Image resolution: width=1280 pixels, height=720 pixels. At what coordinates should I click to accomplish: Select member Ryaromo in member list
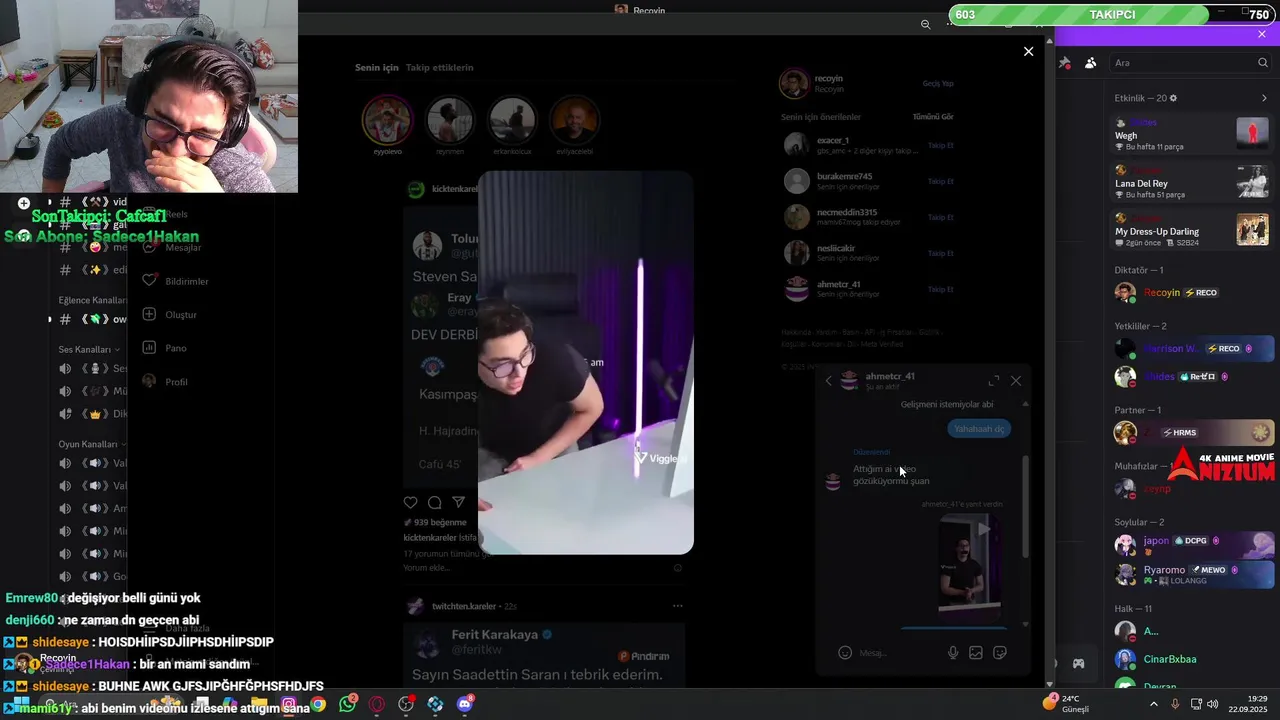(x=1191, y=574)
